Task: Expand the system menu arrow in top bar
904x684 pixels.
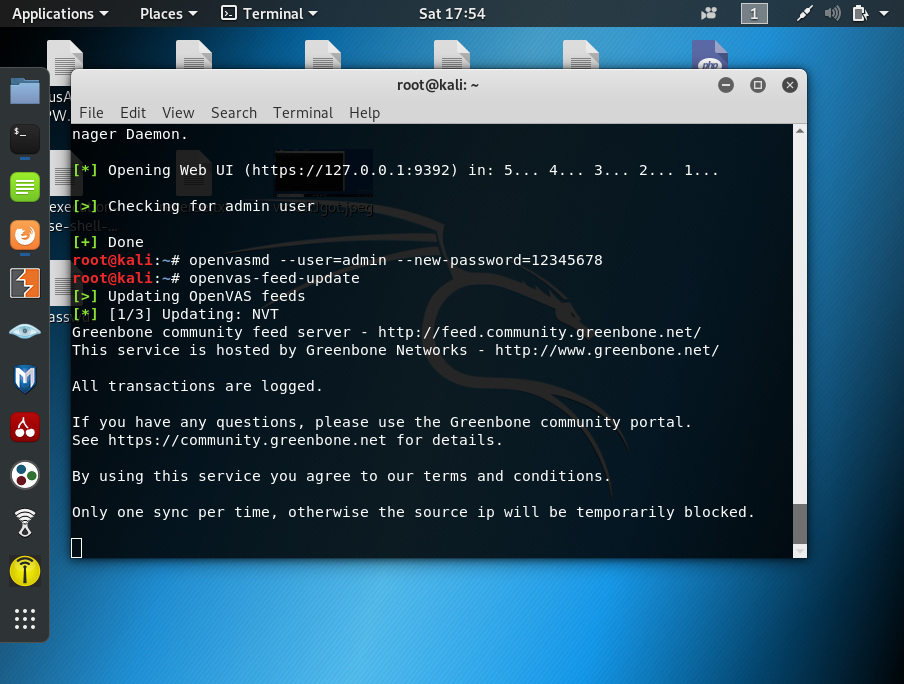Action: tap(884, 13)
